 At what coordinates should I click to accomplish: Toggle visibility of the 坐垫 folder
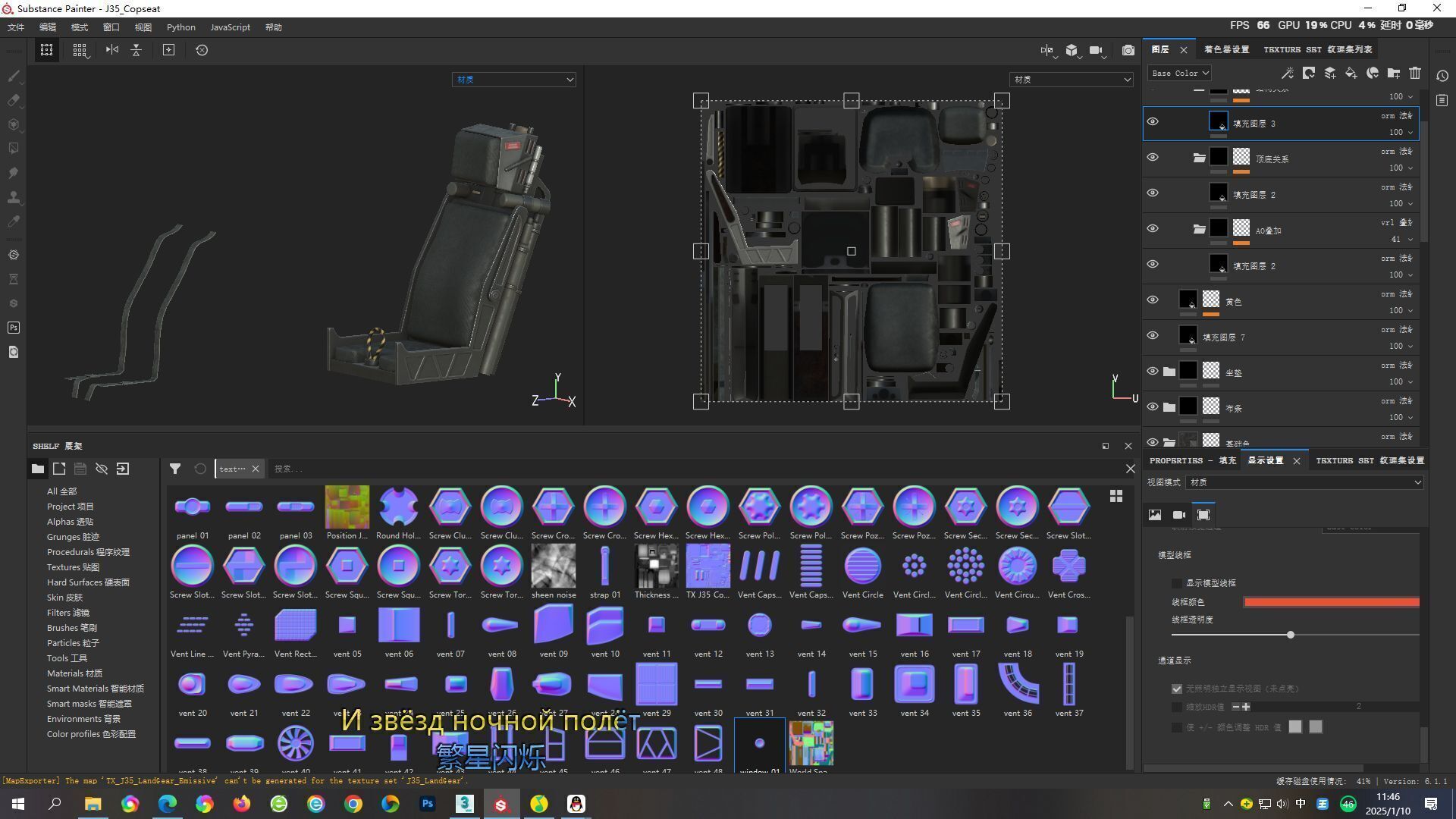[1153, 372]
